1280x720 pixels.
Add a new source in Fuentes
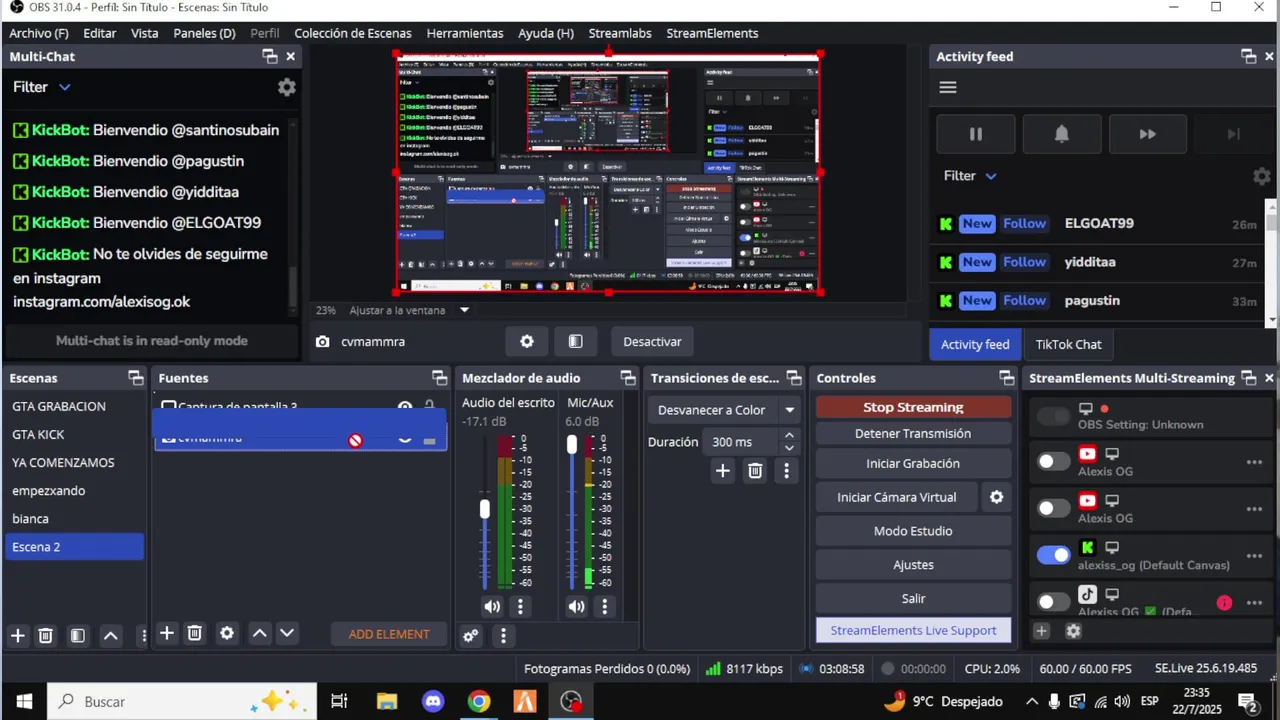pyautogui.click(x=167, y=633)
